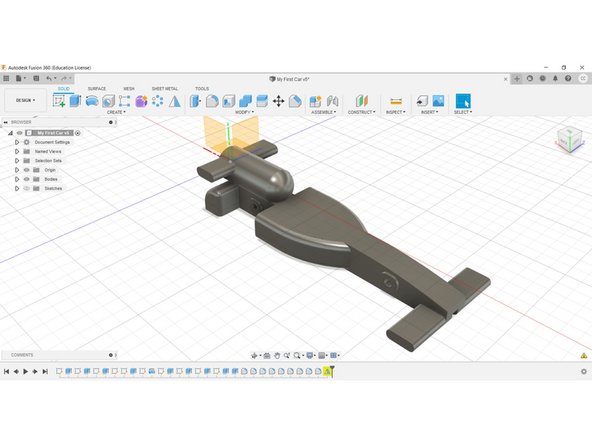This screenshot has height=444, width=592.
Task: Select the Fillet tool
Action: point(212,101)
